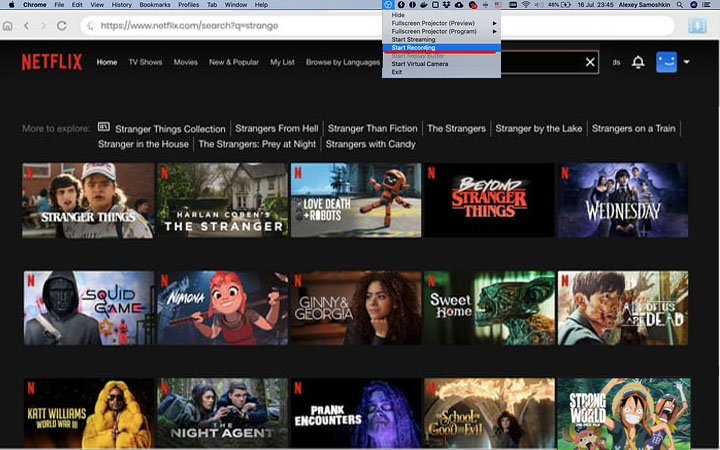
Task: Click the Docker whale menu bar icon
Action: (x=423, y=5)
